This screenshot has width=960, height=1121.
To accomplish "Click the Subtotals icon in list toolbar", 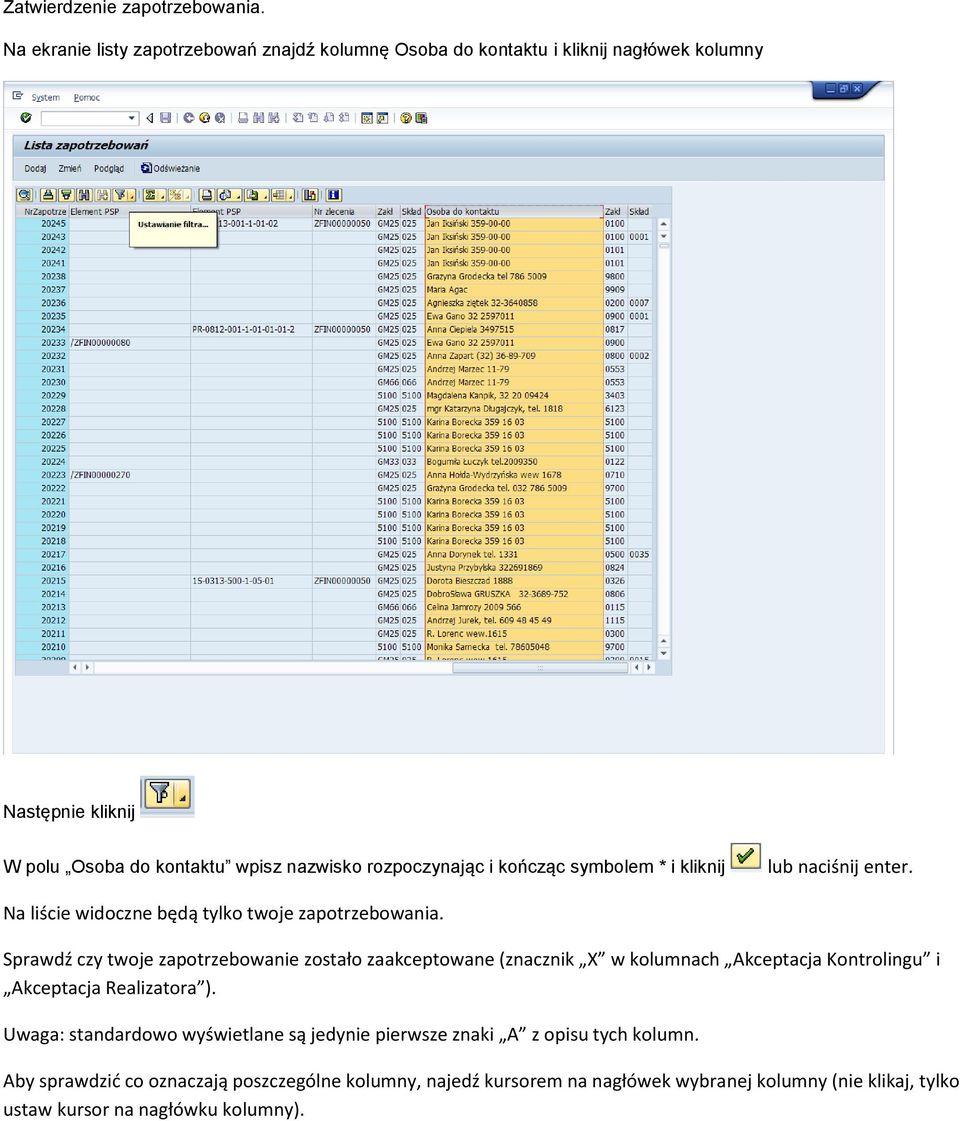I will (x=175, y=195).
